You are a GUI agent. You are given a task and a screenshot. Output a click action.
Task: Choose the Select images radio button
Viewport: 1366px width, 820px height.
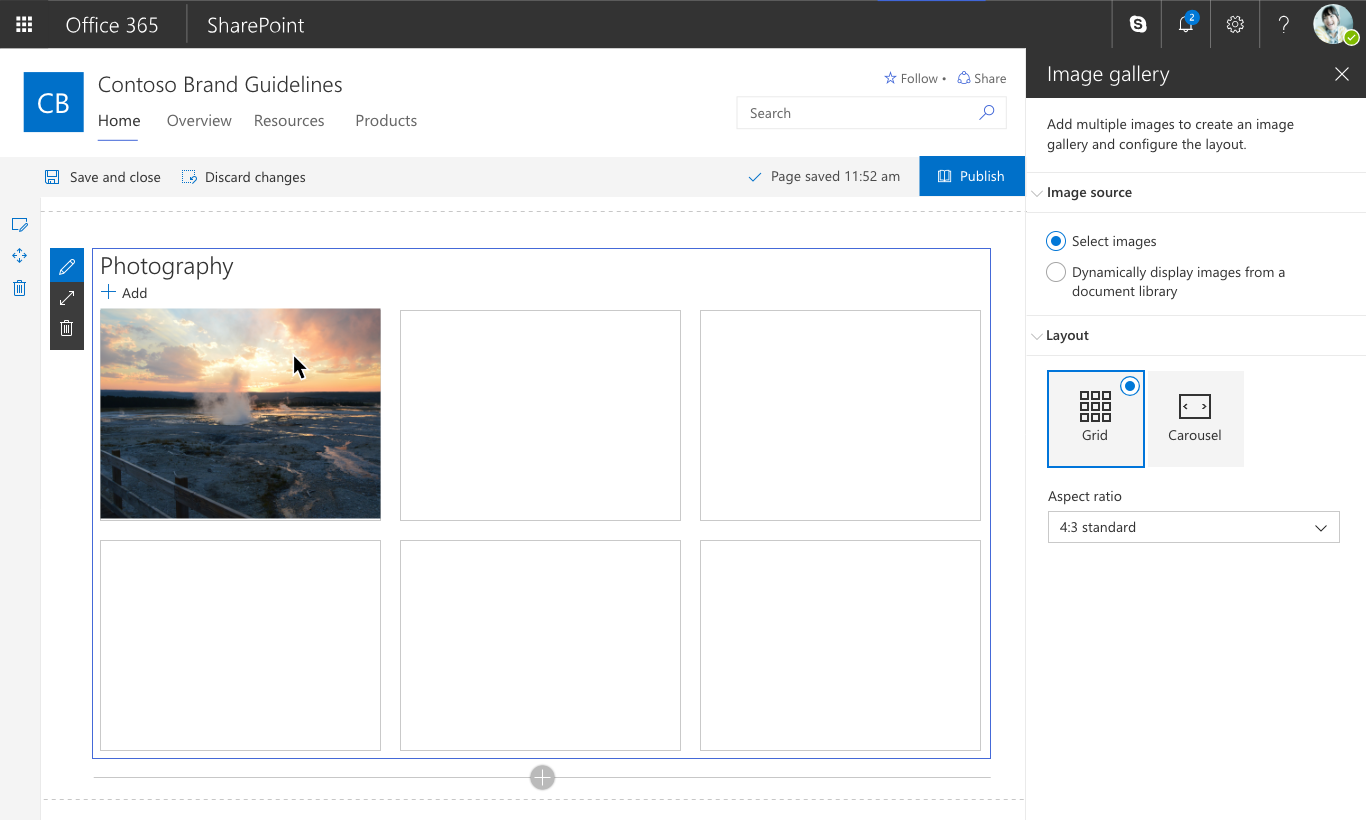click(1055, 241)
